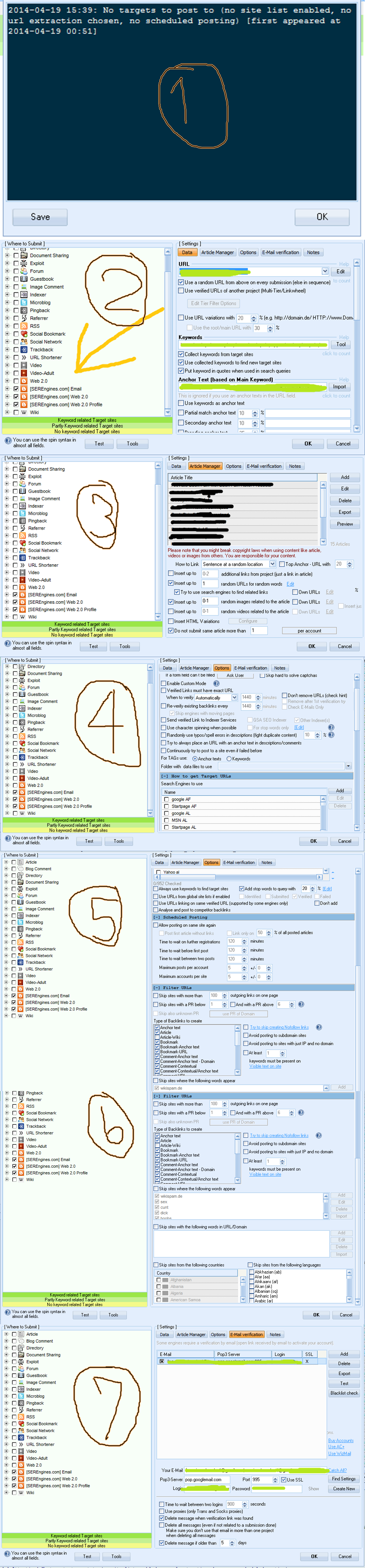Open Data tab in the E-Mail verification panel
The image size is (365, 1568).
[x=164, y=1335]
